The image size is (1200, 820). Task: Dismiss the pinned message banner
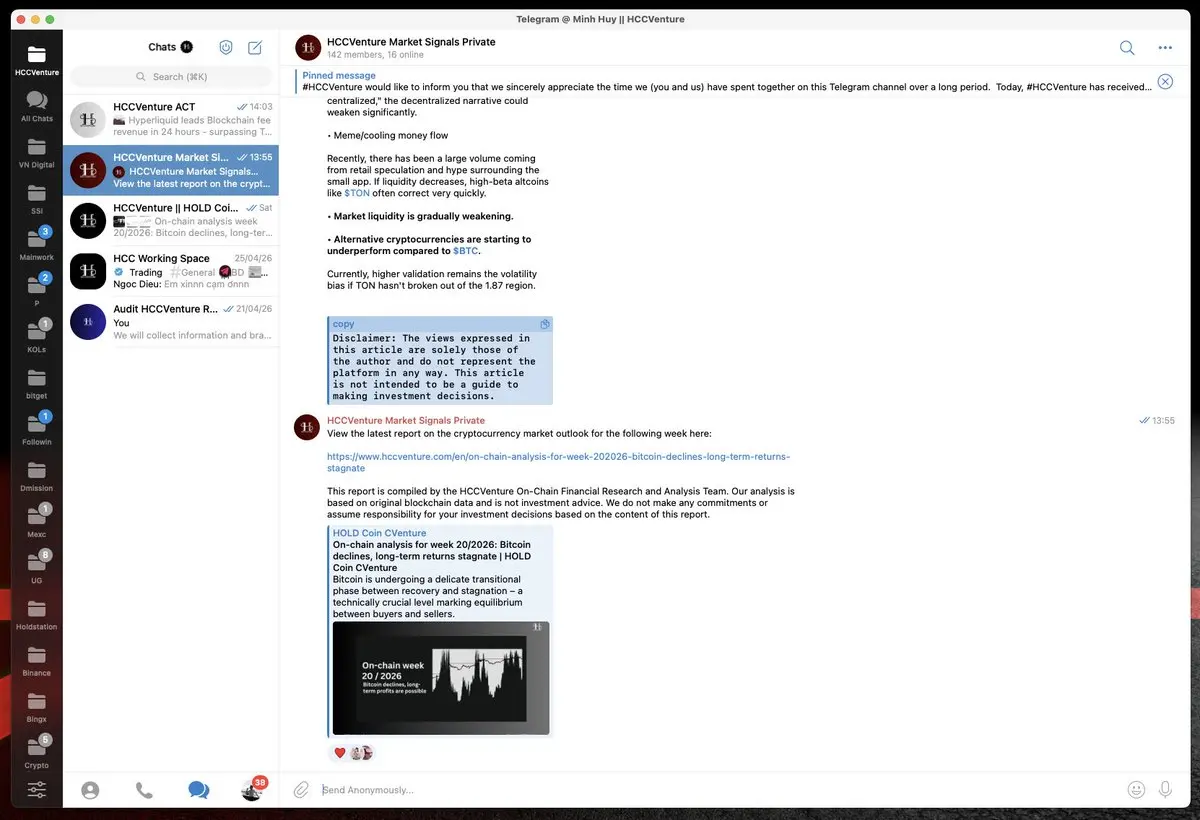(1165, 81)
